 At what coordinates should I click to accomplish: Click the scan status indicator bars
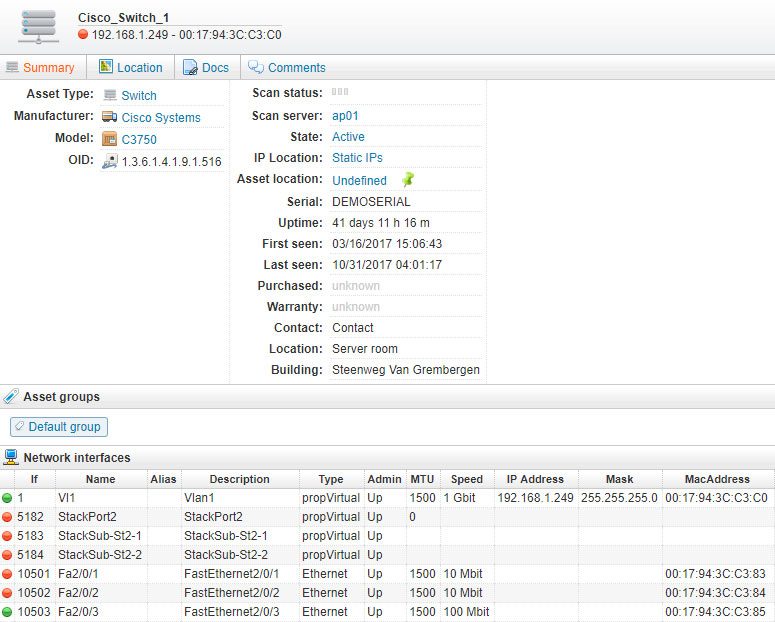pos(340,91)
